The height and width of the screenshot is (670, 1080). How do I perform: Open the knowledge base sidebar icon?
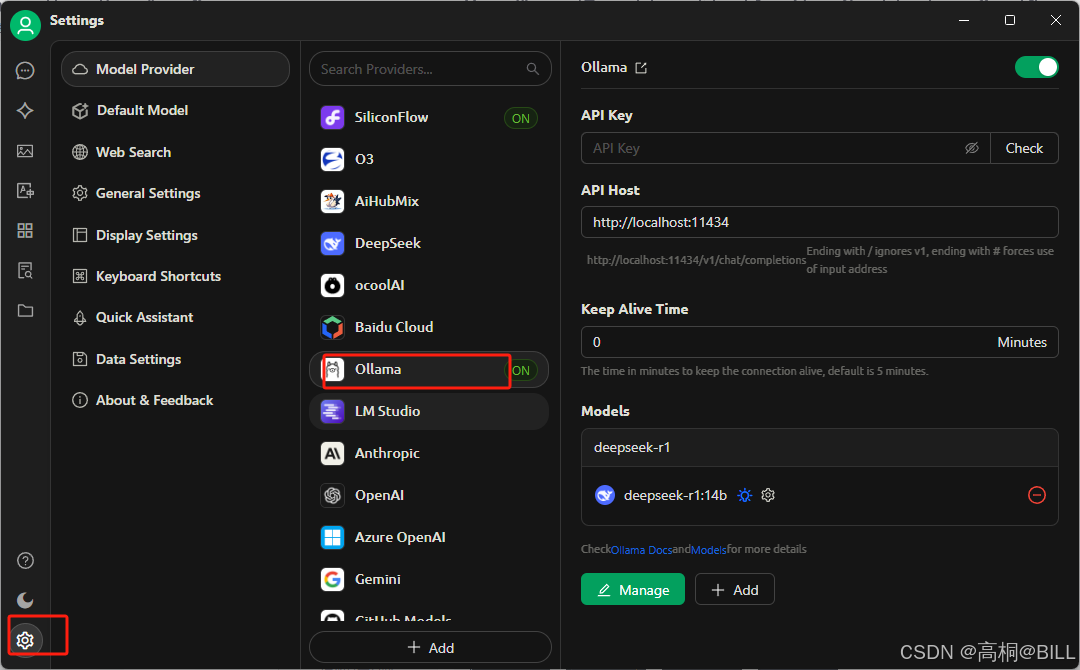click(x=25, y=271)
